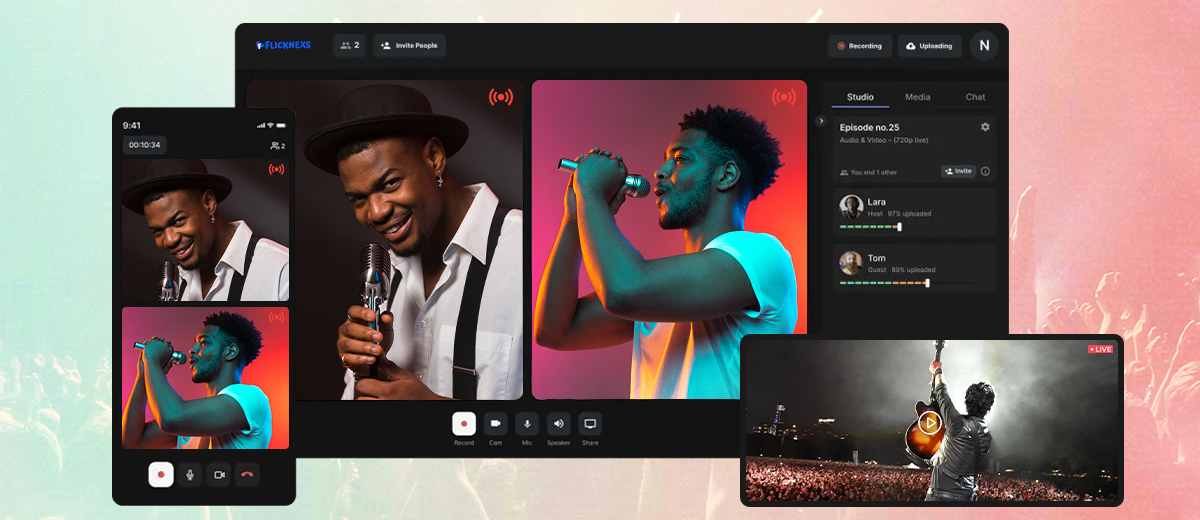Collapse the side panel with the chevron arrow
This screenshot has width=1200, height=520.
821,121
